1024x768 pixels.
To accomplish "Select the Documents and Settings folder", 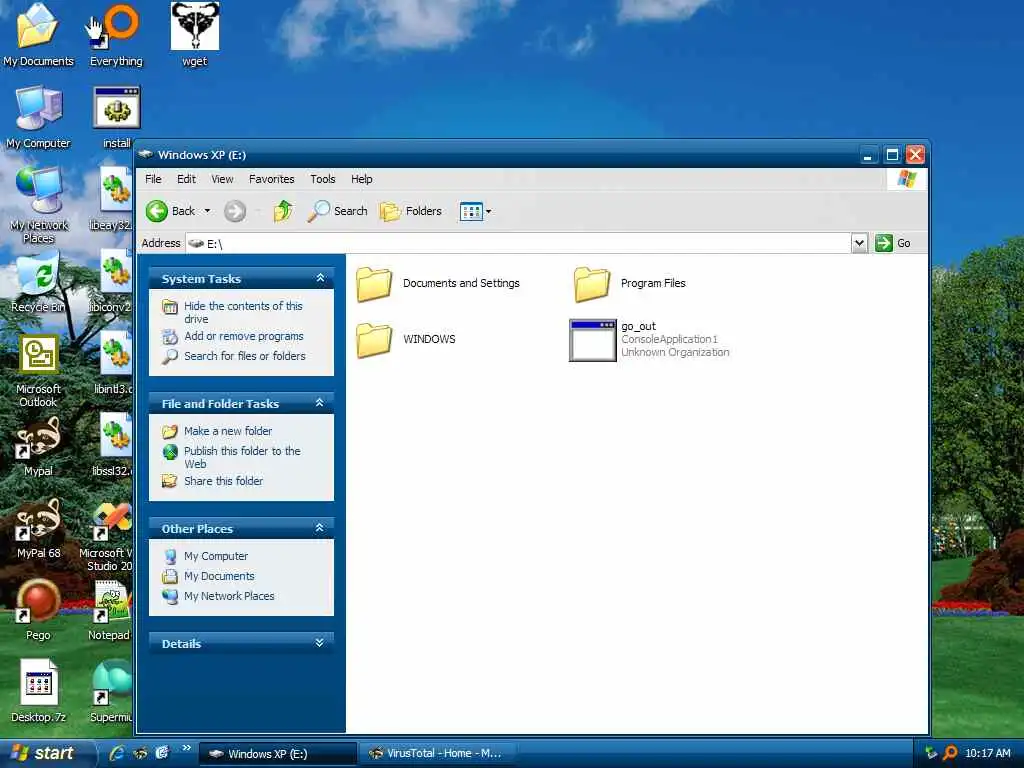I will 438,283.
